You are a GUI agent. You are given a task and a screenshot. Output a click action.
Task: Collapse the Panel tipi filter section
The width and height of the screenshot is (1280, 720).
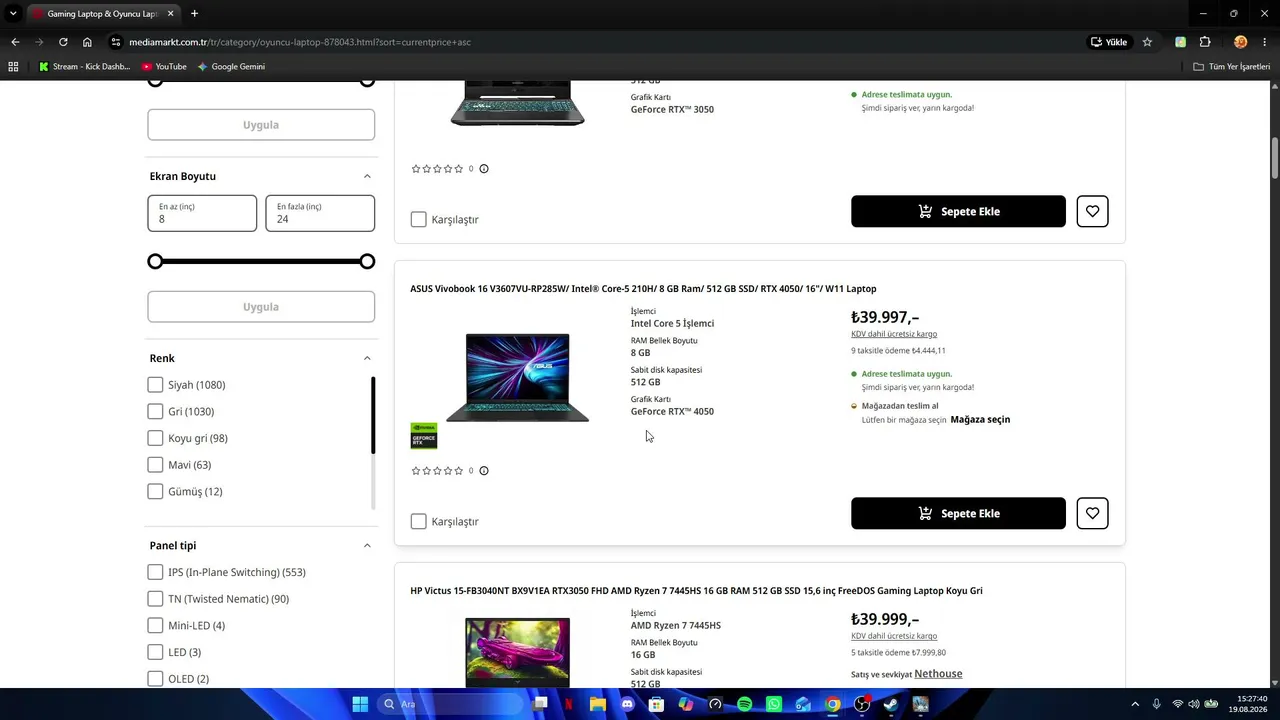pos(367,546)
